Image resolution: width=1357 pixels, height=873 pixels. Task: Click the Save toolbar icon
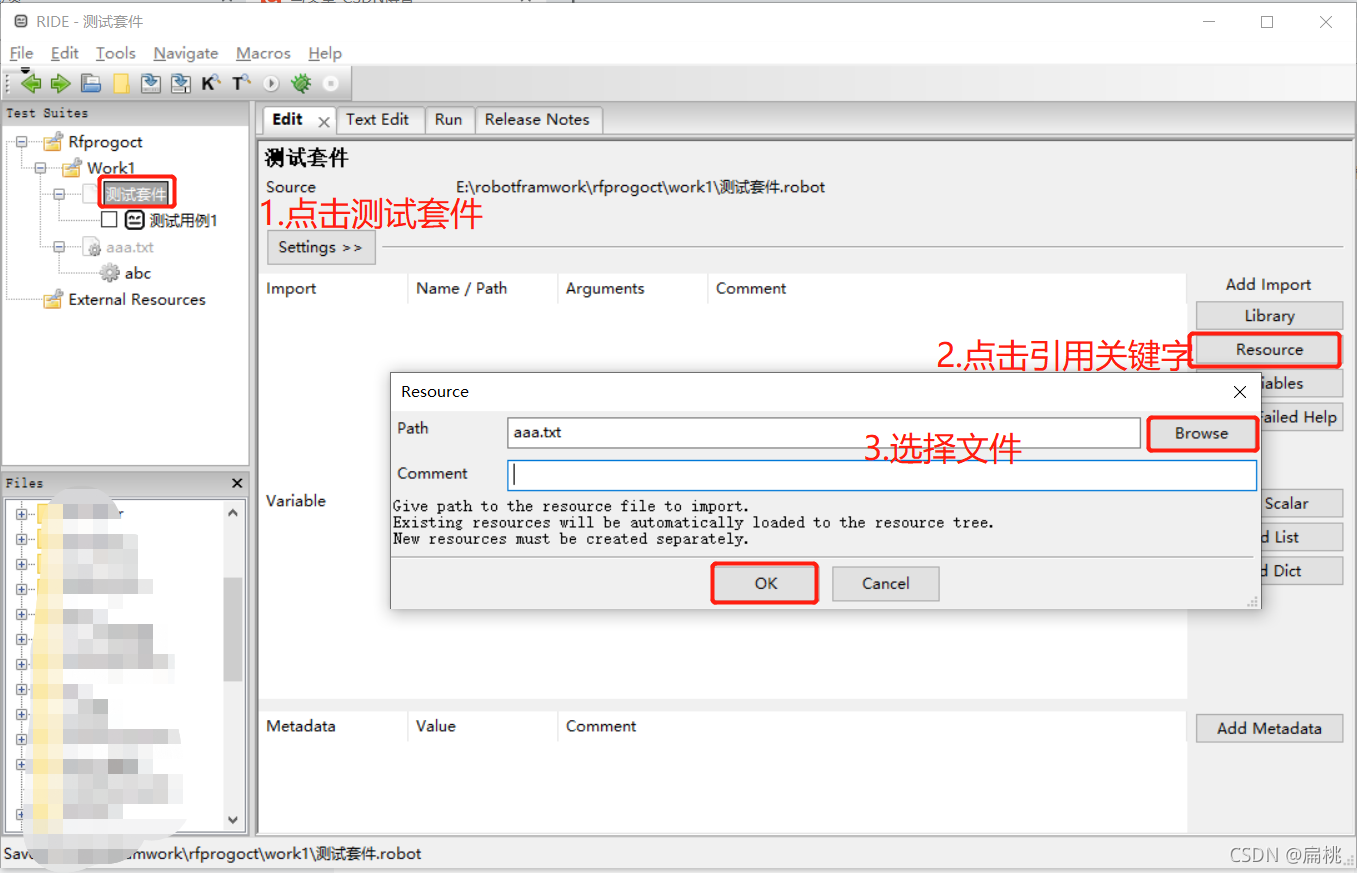click(151, 83)
